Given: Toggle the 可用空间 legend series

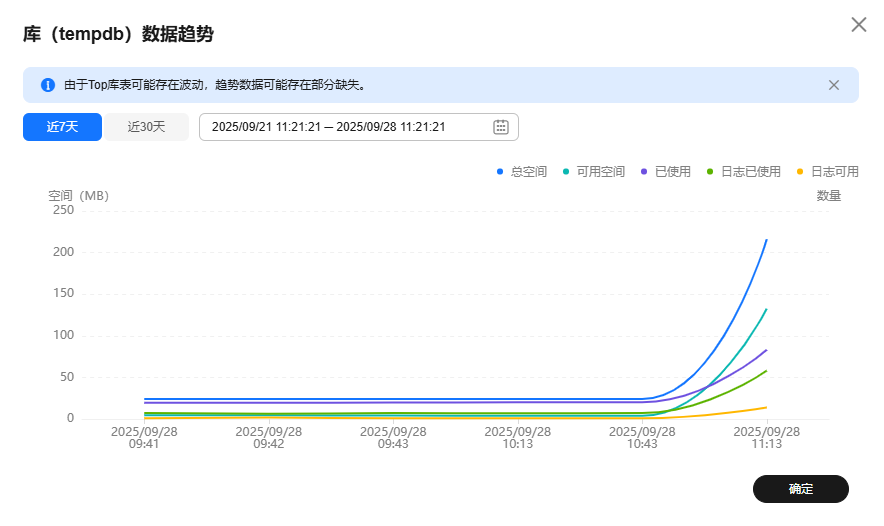Looking at the screenshot, I should coord(600,172).
